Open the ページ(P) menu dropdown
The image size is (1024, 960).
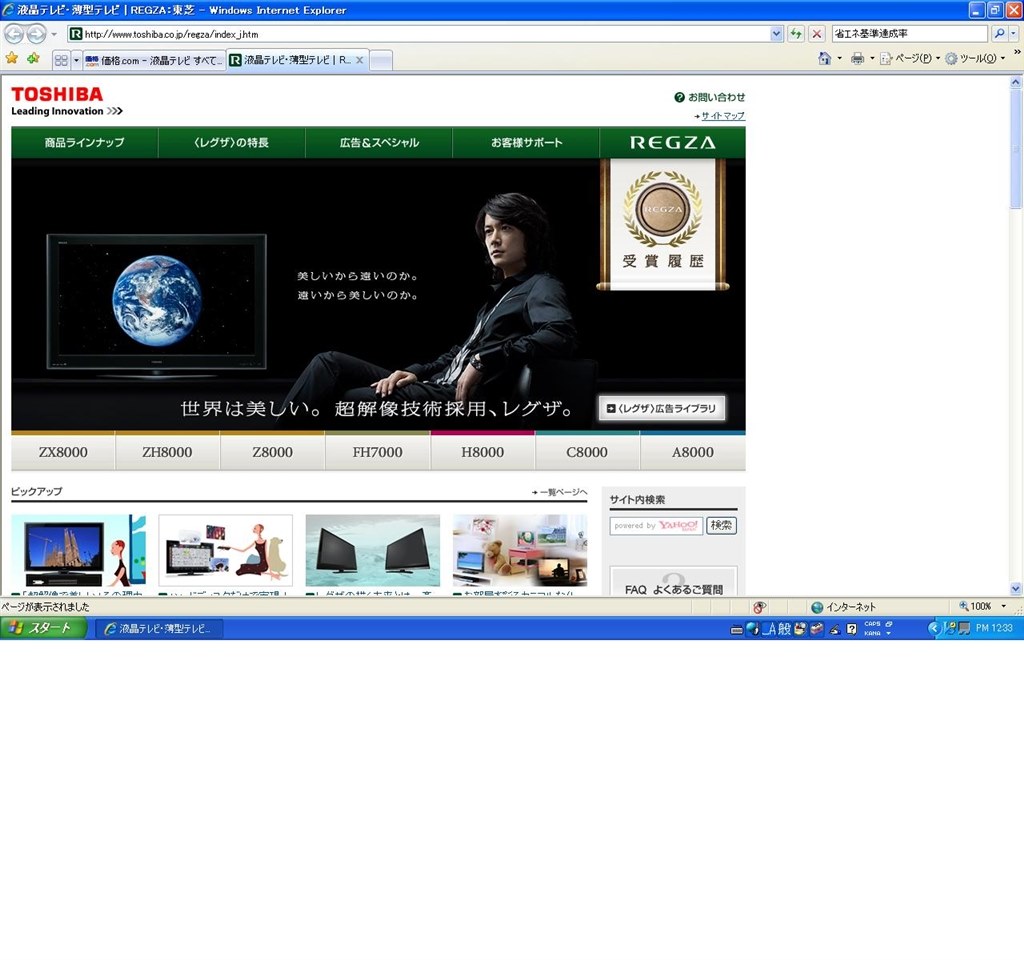(910, 58)
